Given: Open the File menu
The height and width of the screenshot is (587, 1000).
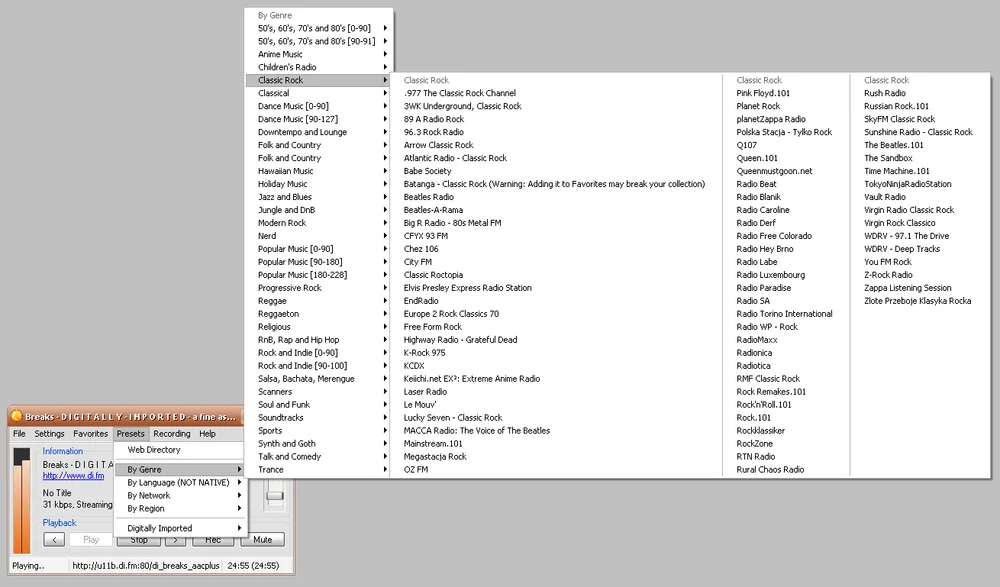Looking at the screenshot, I should [x=19, y=434].
